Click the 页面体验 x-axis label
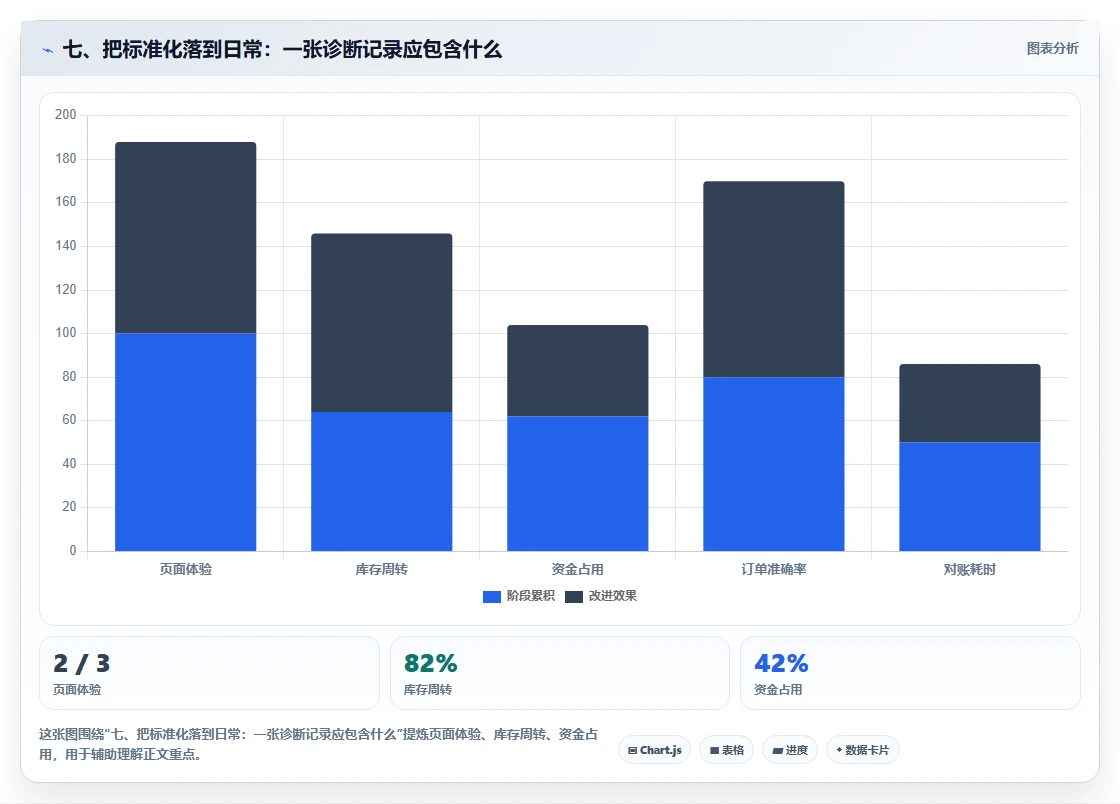This screenshot has height=804, width=1120. [186, 569]
